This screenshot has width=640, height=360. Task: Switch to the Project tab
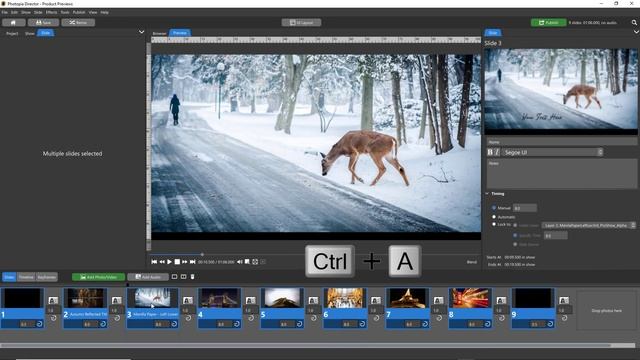[x=12, y=33]
